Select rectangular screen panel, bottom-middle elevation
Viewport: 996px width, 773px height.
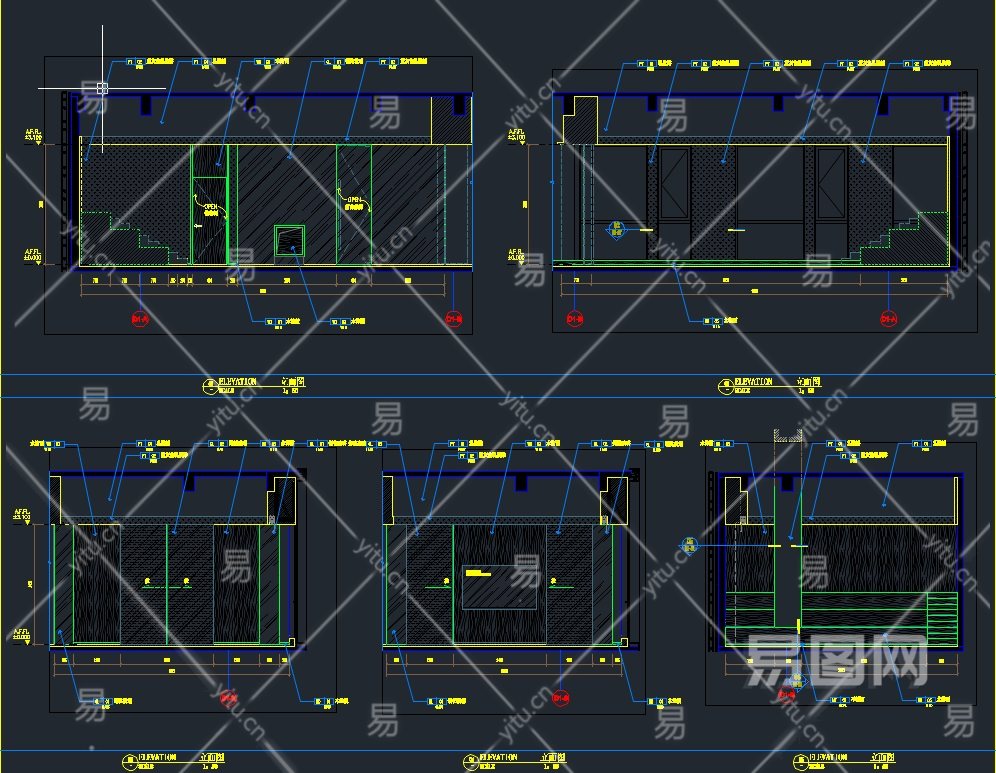(x=500, y=586)
